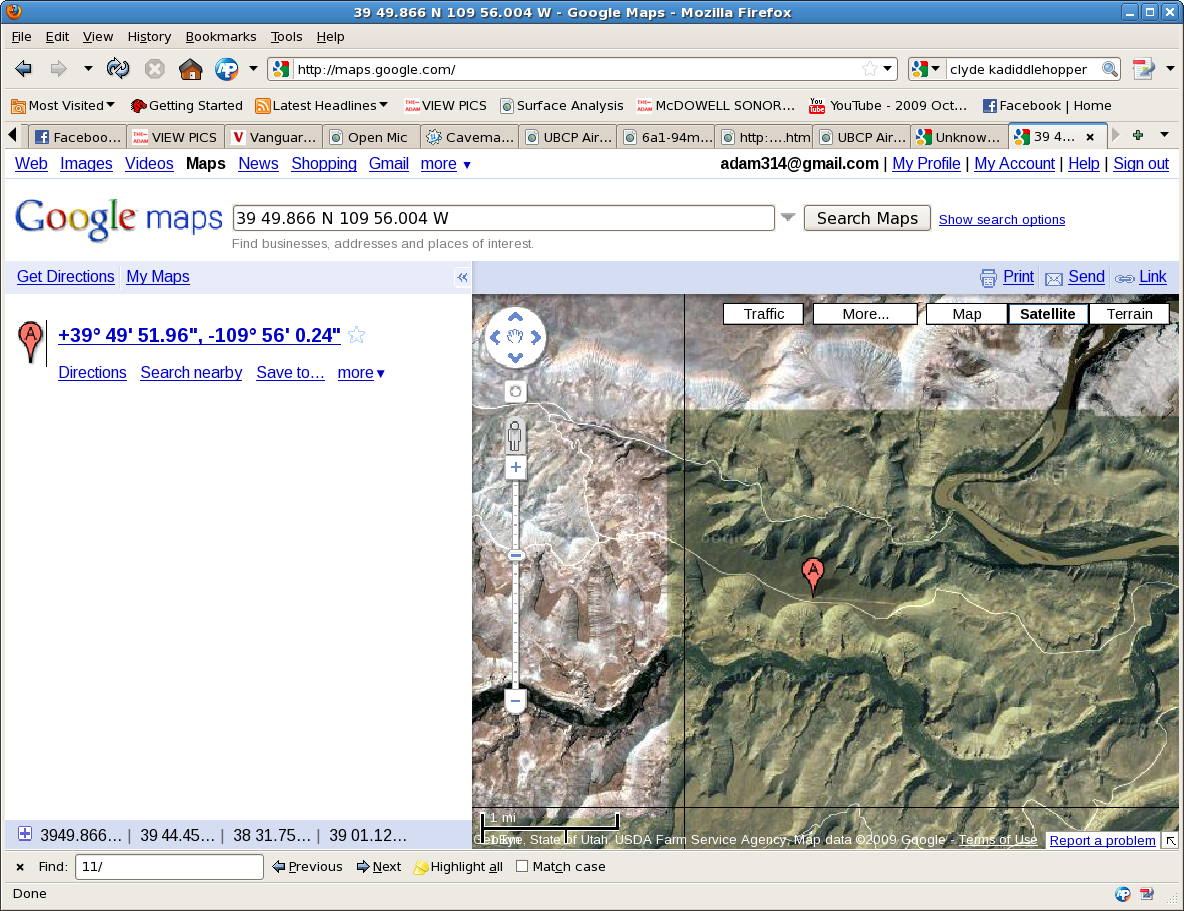Click the map zoom in plus button
Image resolution: width=1184 pixels, height=911 pixels.
(516, 467)
